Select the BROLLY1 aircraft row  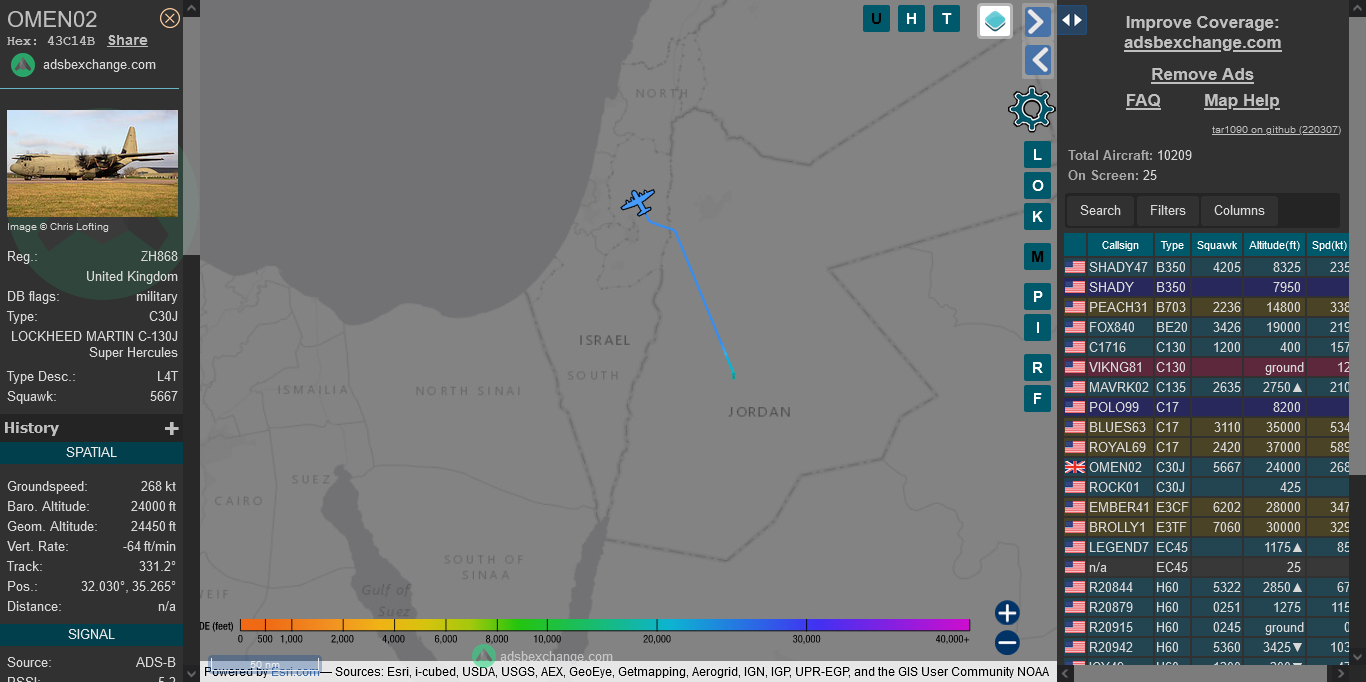point(1206,527)
